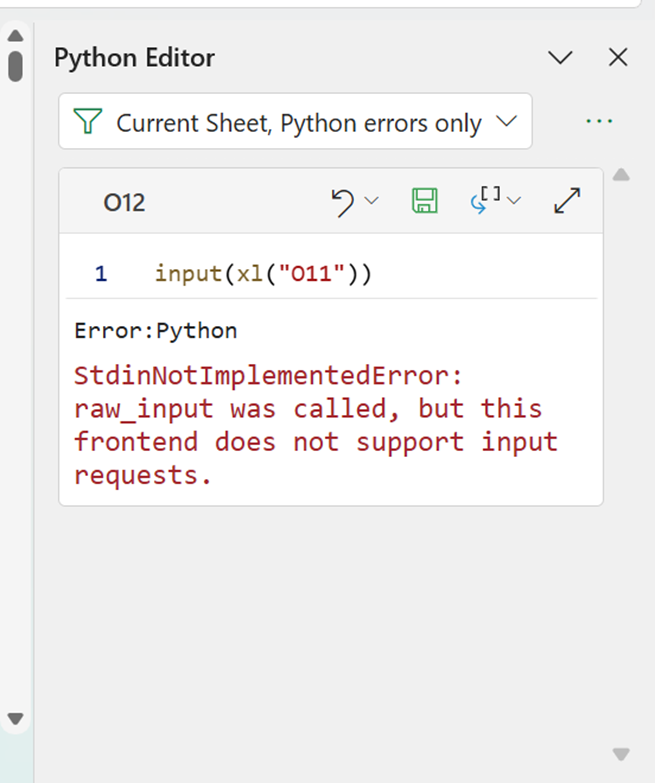Expand the Python output type dropdown arrow

click(x=514, y=202)
